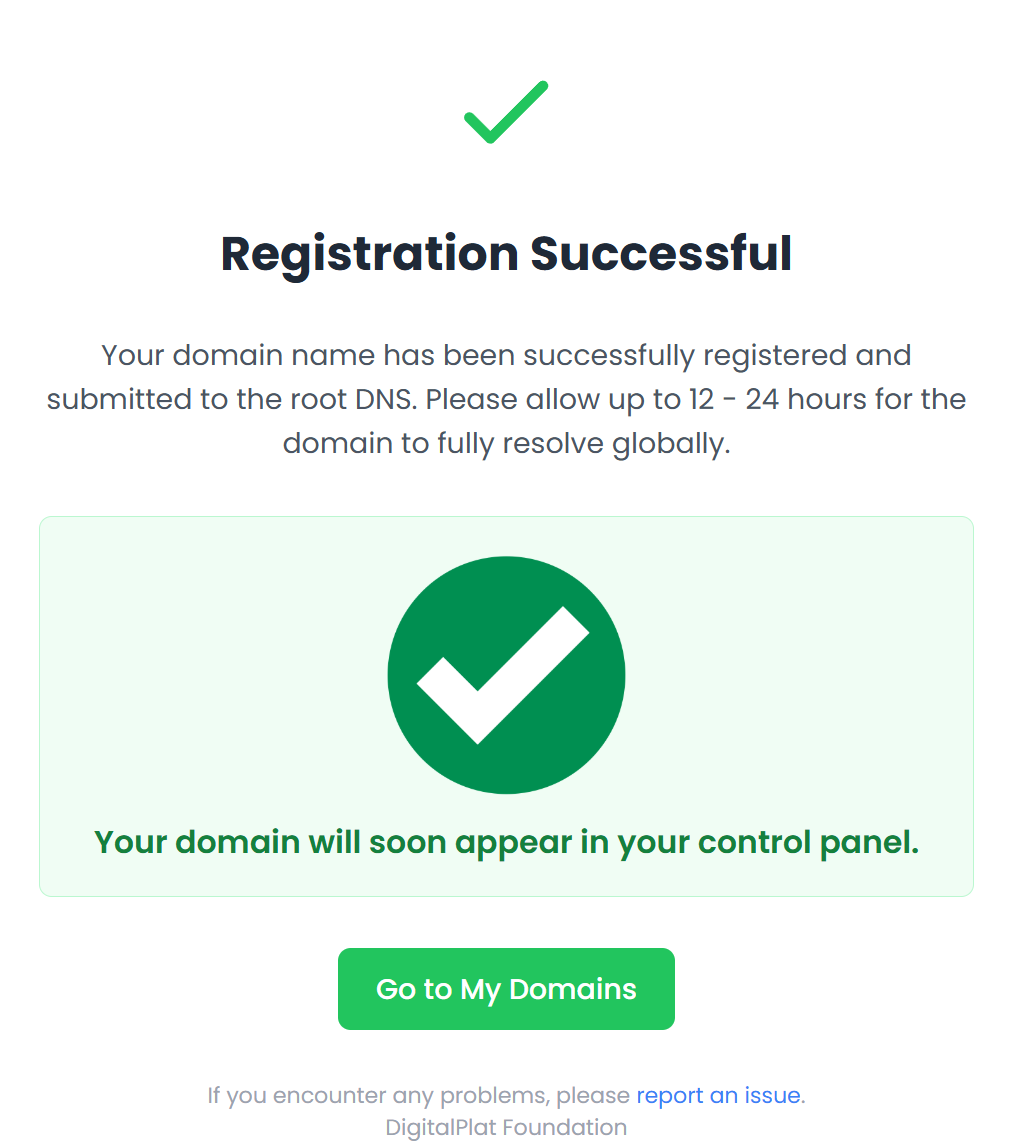The height and width of the screenshot is (1148, 1020).
Task: Click the small green checkmark at top
Action: 506,112
